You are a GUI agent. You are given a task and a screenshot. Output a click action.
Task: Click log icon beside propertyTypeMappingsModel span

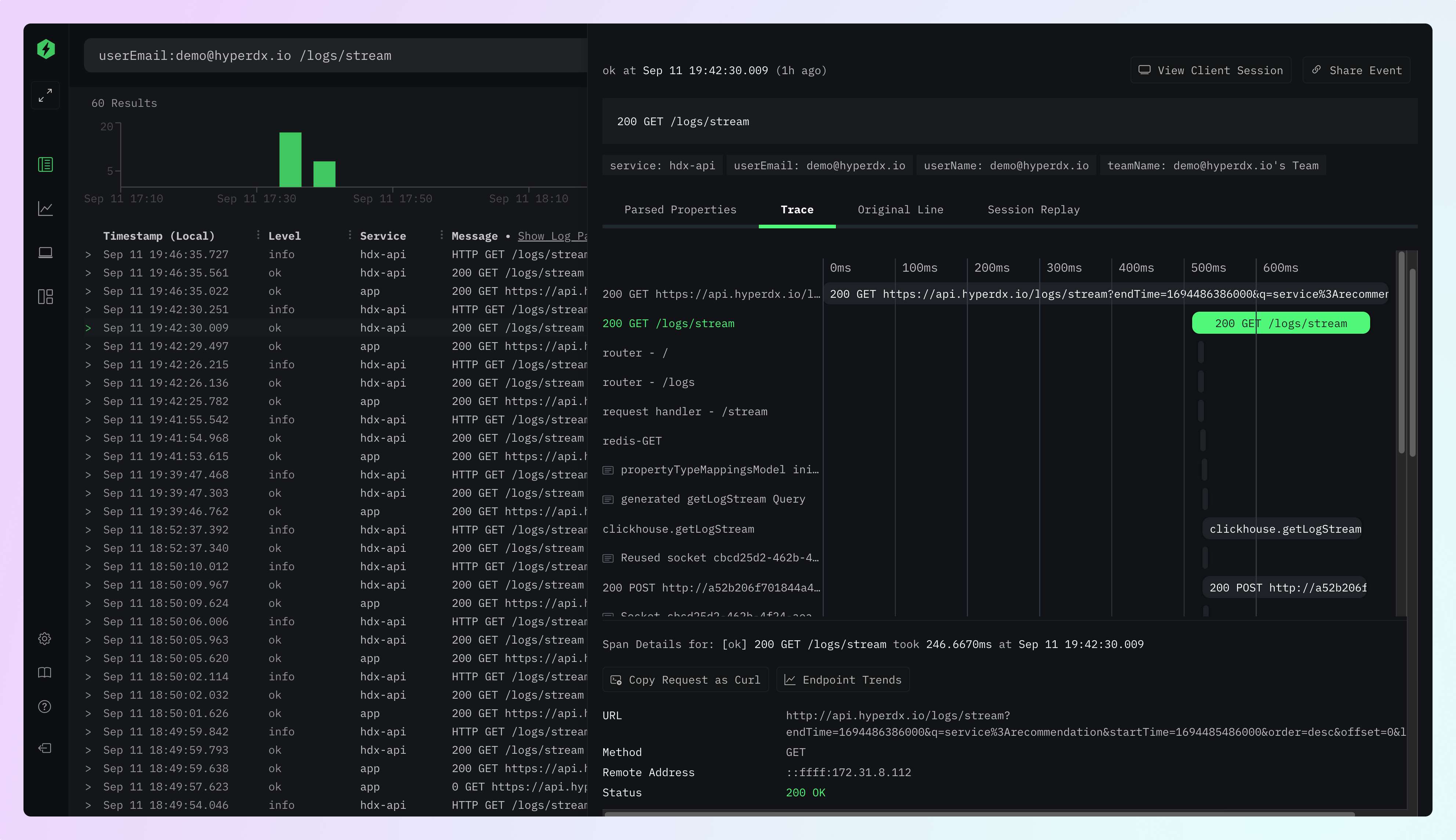click(608, 470)
